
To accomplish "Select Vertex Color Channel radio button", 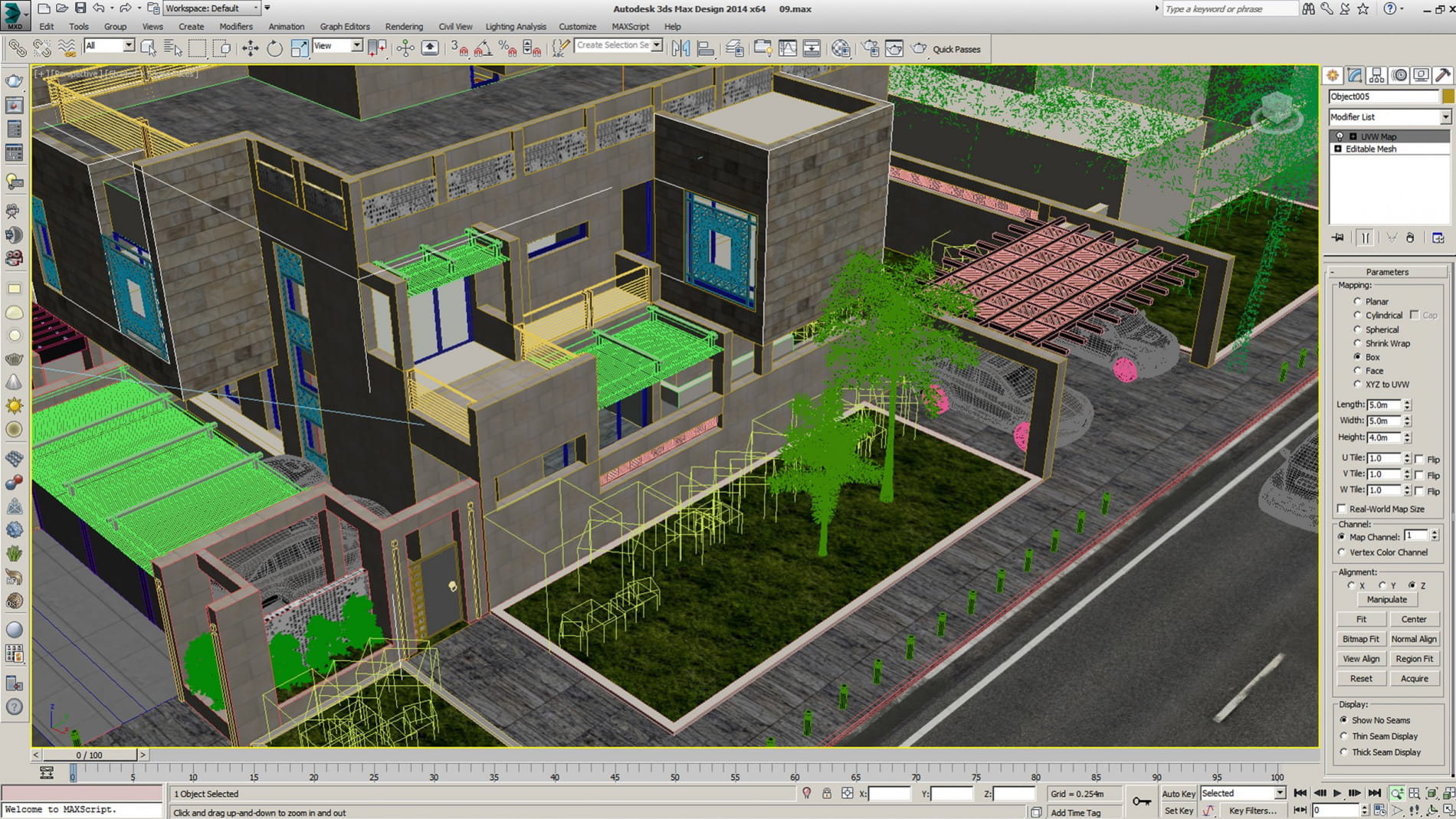I will 1342,552.
